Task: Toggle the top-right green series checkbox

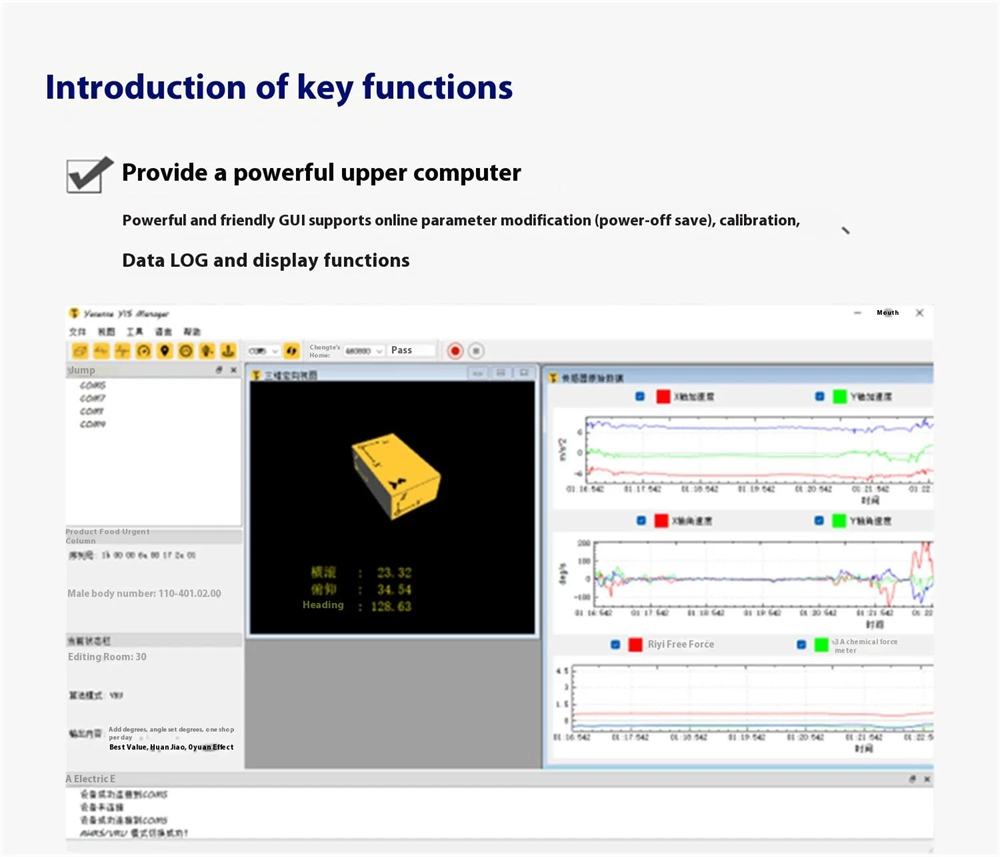Action: [819, 397]
